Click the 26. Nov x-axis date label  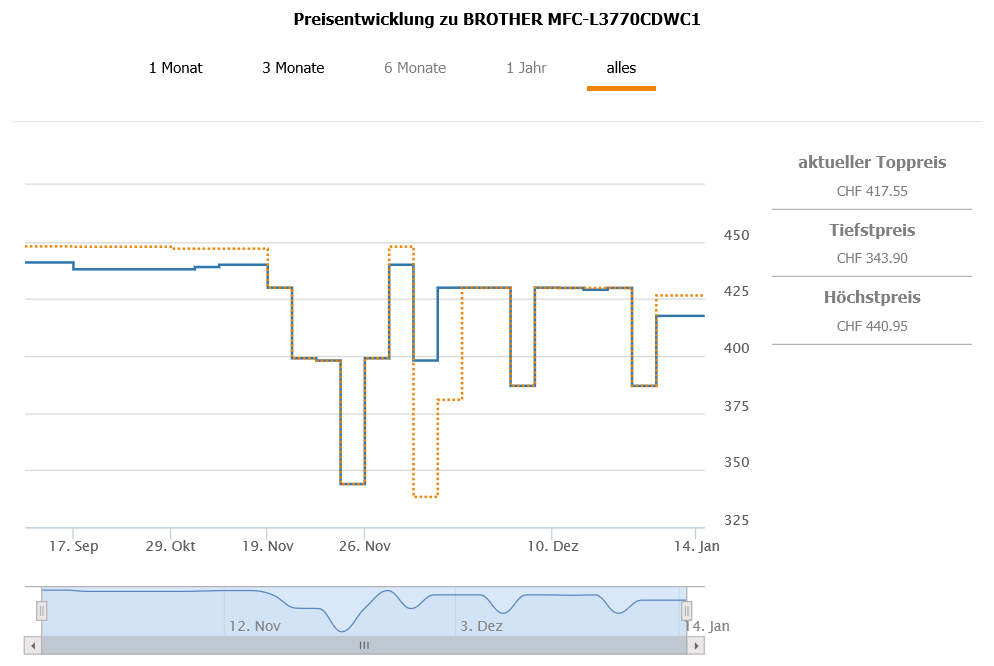364,546
